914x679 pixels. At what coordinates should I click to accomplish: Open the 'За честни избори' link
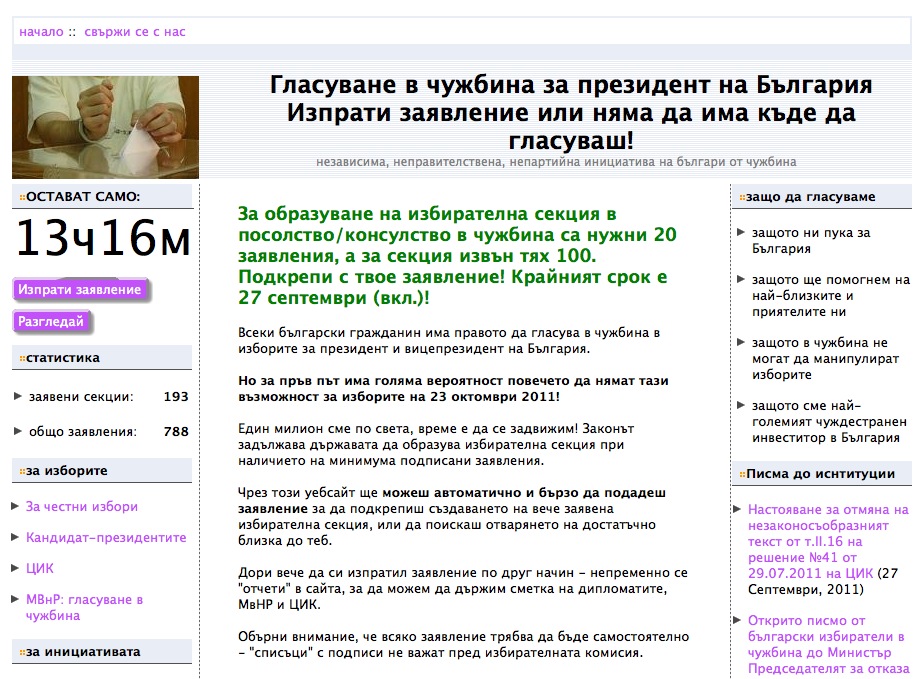pos(82,507)
